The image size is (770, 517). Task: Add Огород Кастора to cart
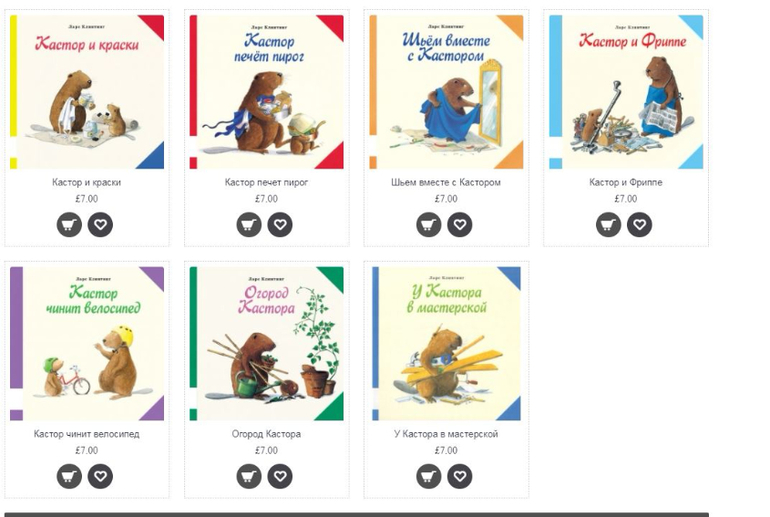click(249, 476)
